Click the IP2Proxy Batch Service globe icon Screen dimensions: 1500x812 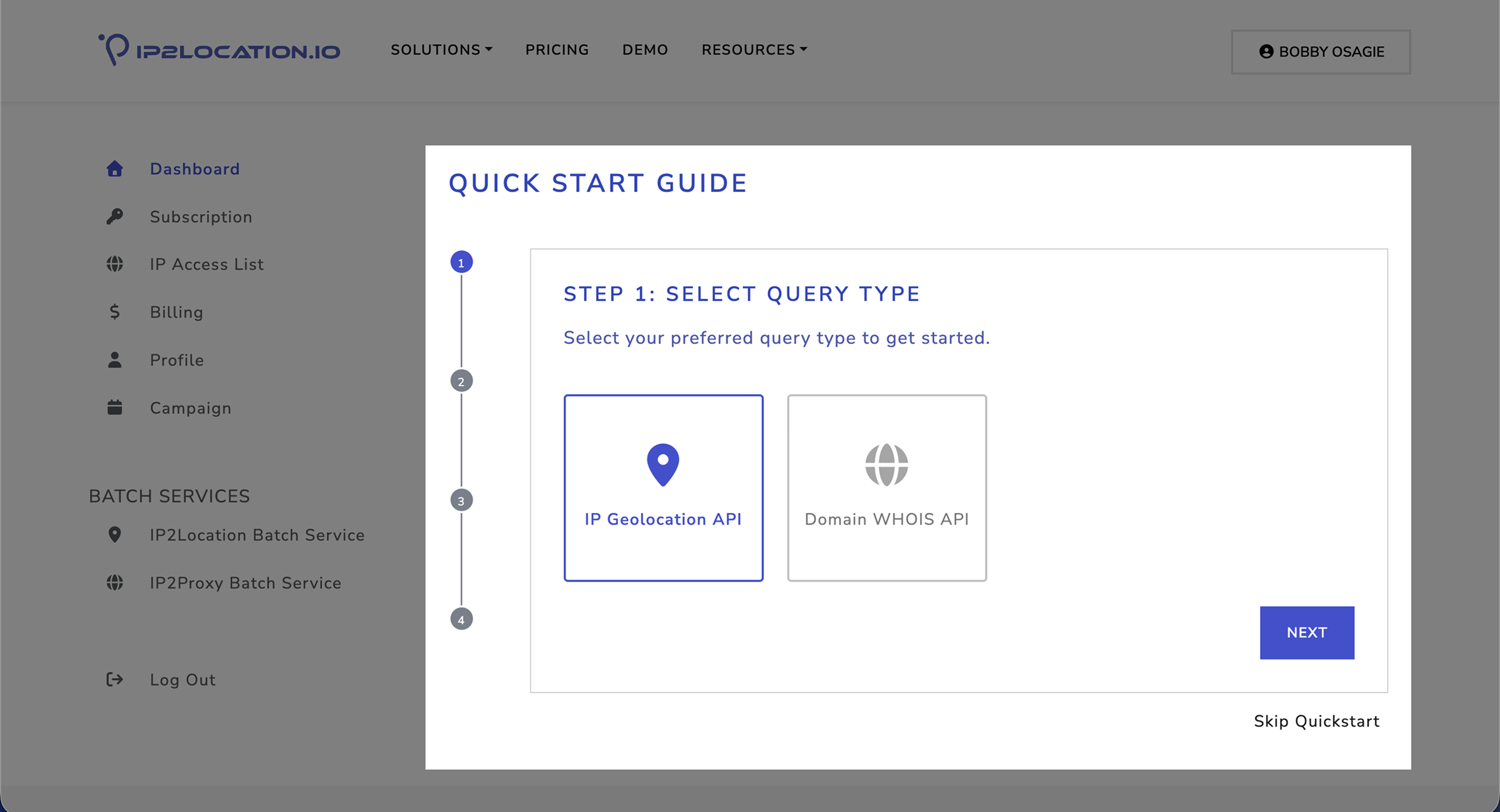(x=115, y=582)
